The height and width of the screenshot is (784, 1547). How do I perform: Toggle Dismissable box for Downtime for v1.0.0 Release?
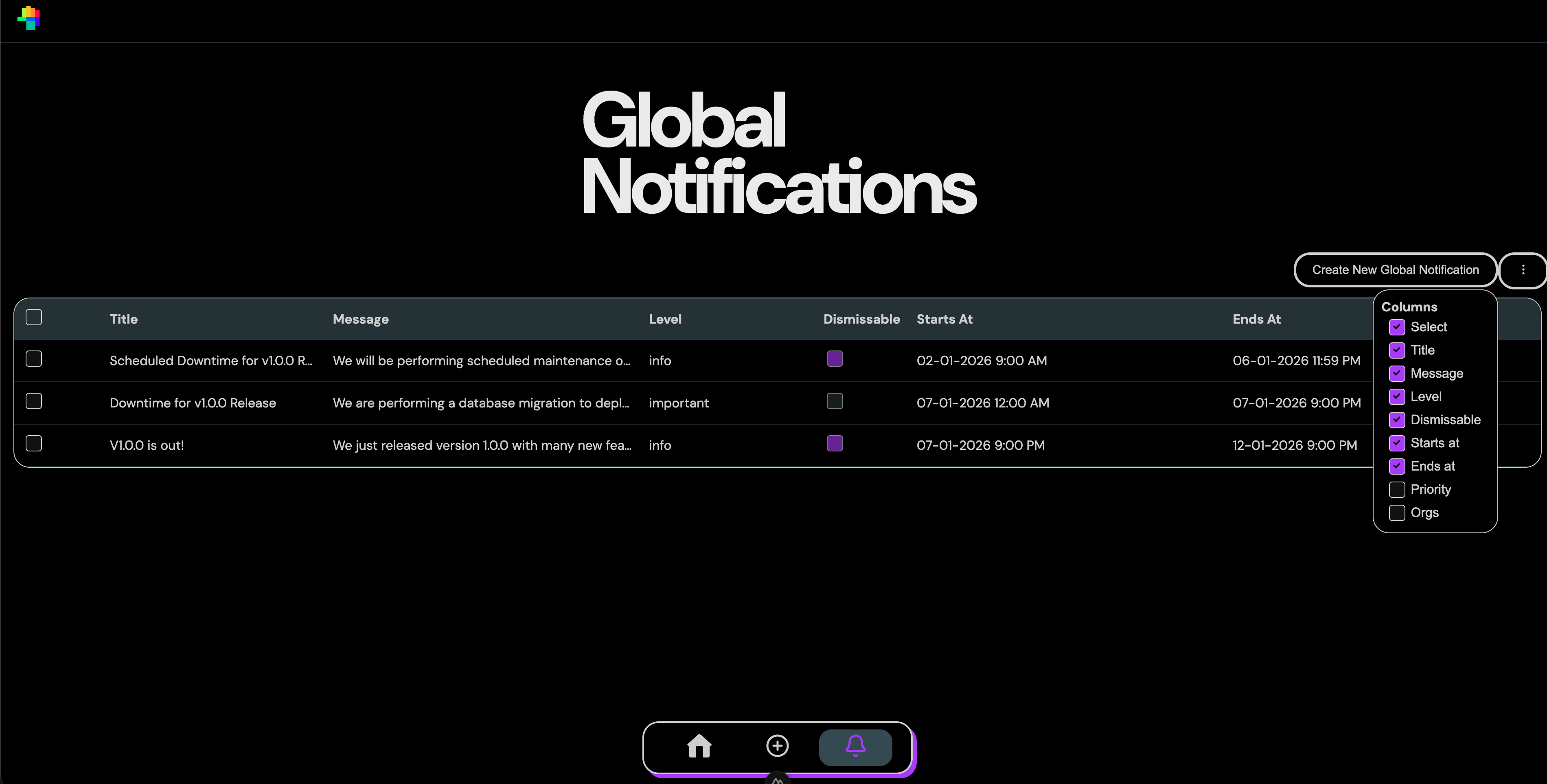click(835, 402)
